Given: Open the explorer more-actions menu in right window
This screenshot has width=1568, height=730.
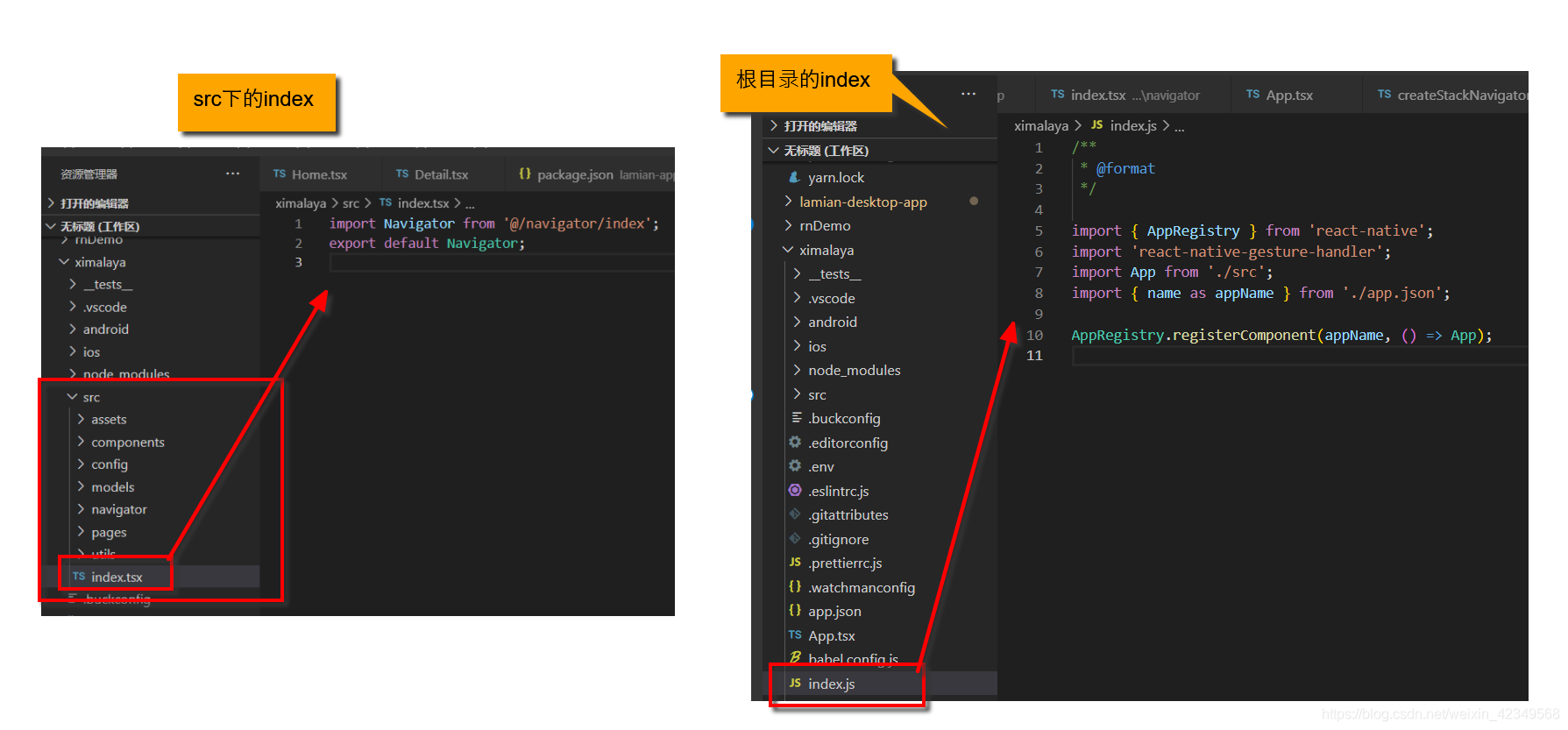Looking at the screenshot, I should click(x=968, y=94).
